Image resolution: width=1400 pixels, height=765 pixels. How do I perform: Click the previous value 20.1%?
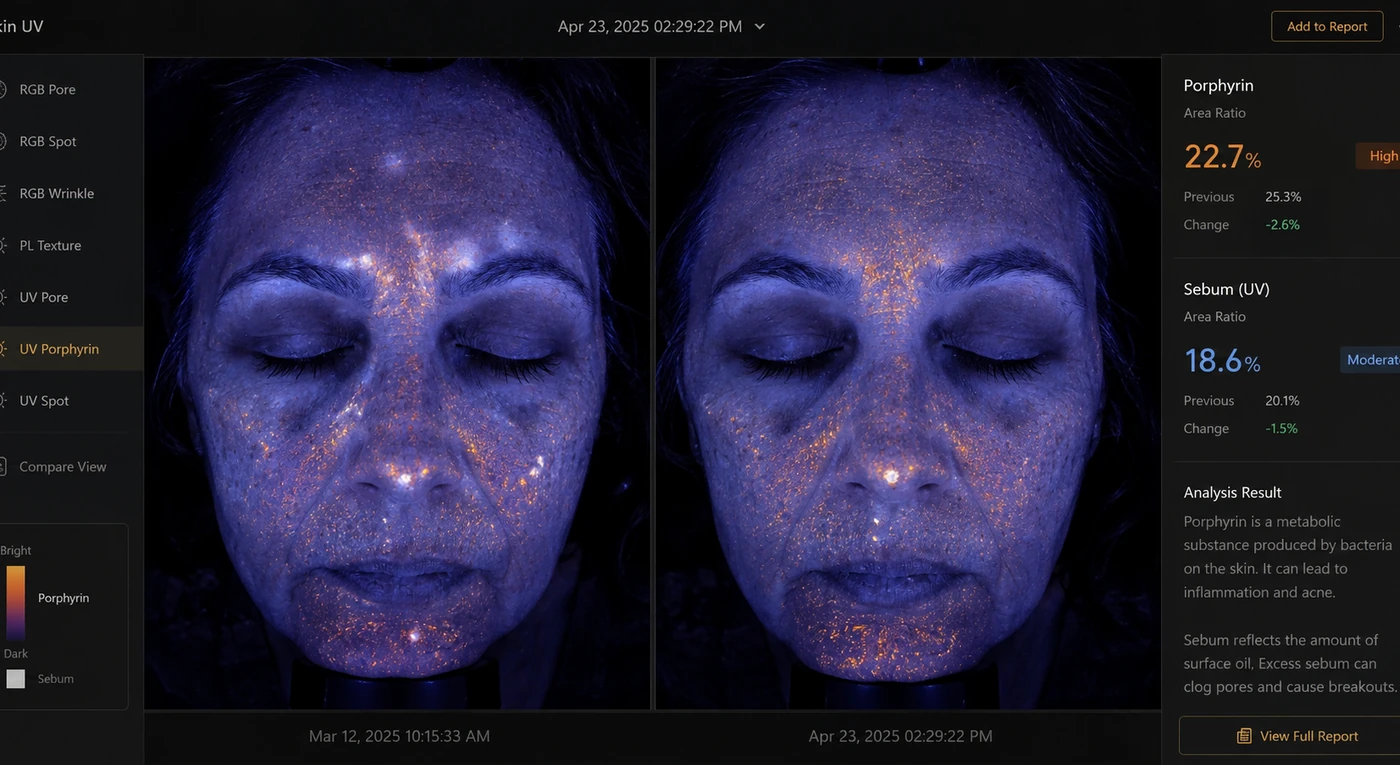[x=1282, y=401]
